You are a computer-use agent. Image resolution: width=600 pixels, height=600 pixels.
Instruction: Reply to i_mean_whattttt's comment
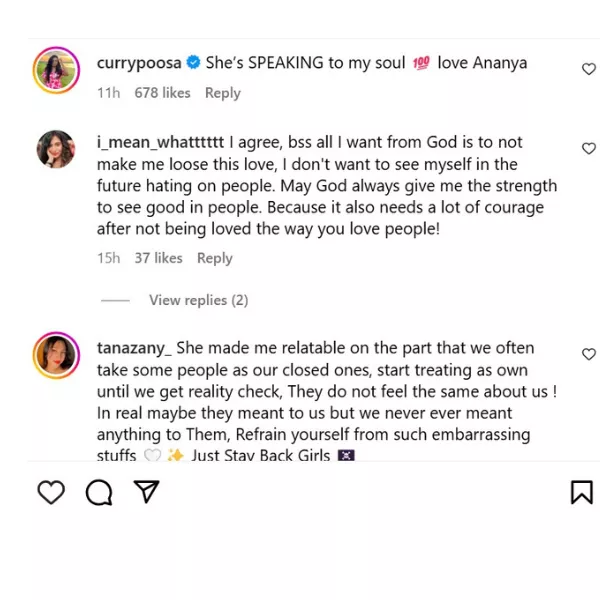214,258
